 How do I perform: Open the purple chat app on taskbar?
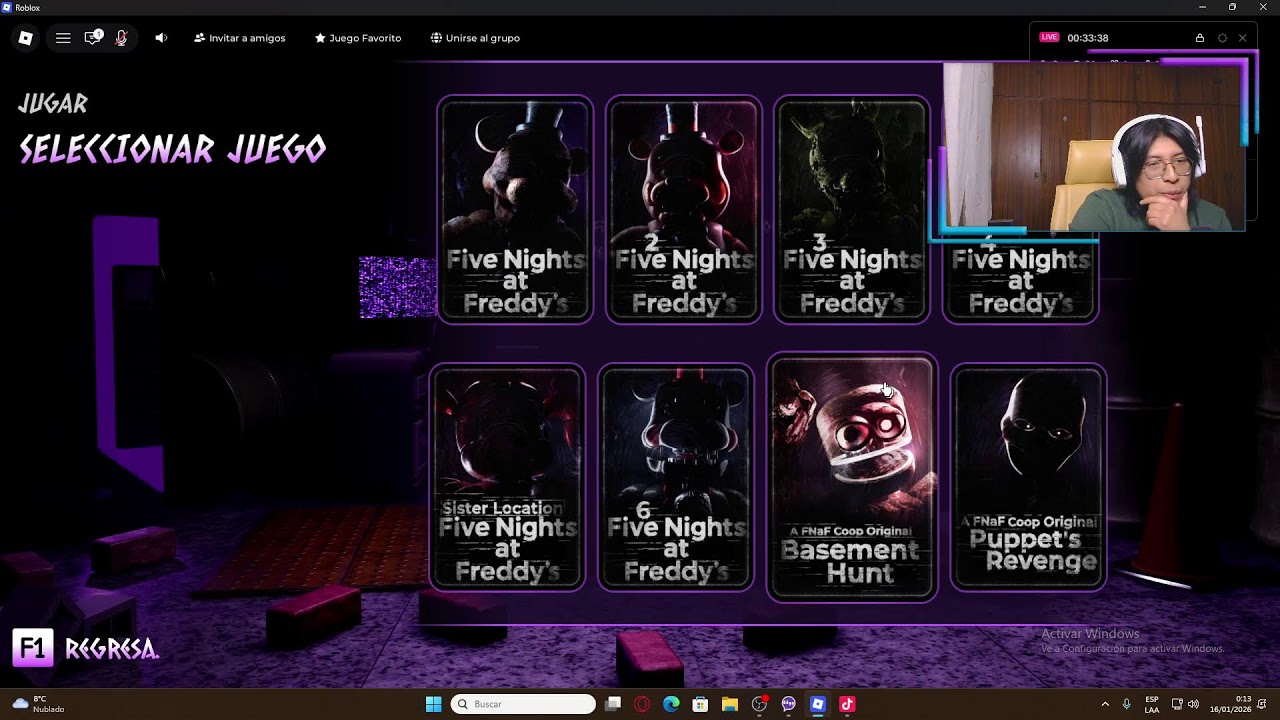[x=788, y=704]
